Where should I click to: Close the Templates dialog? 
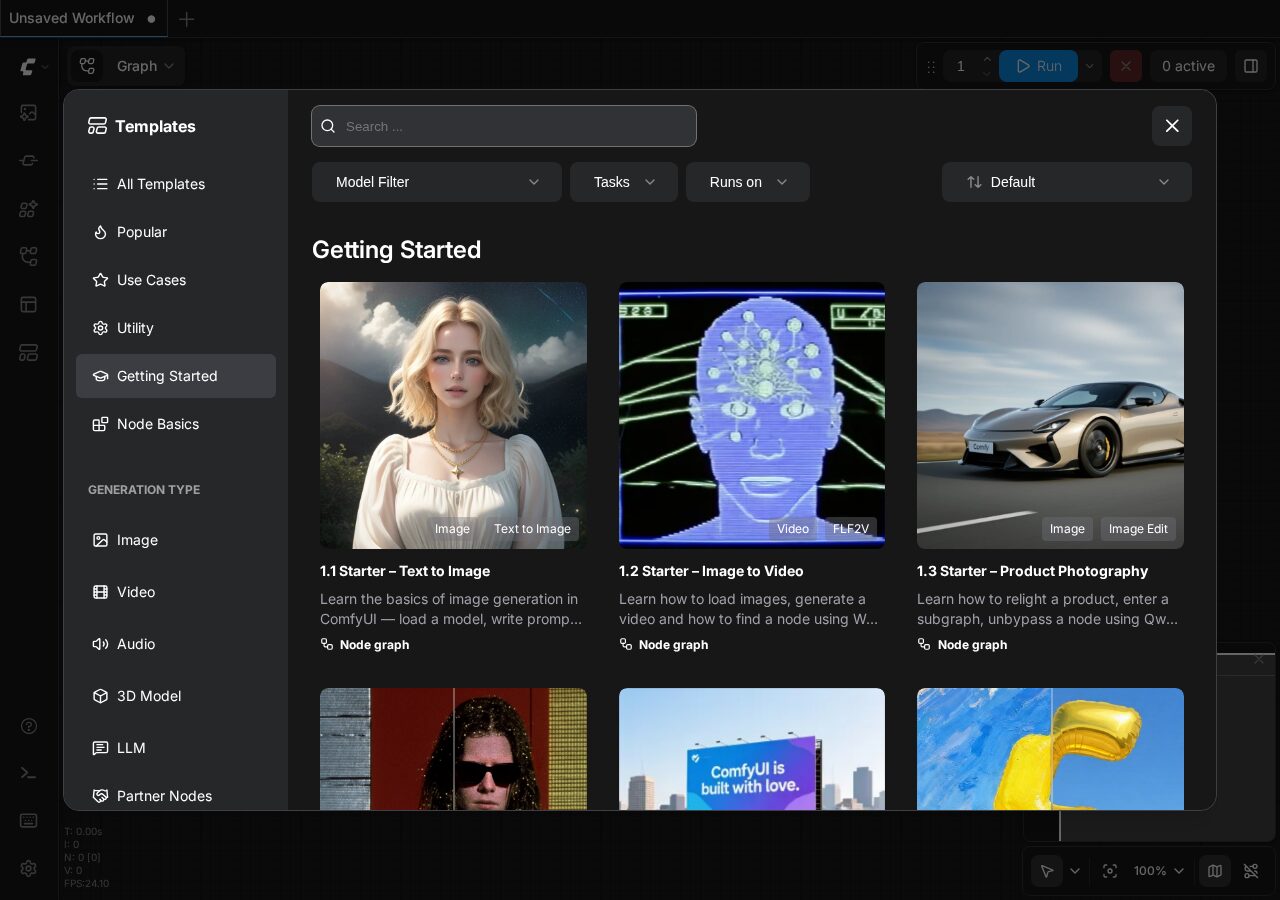coord(1172,126)
